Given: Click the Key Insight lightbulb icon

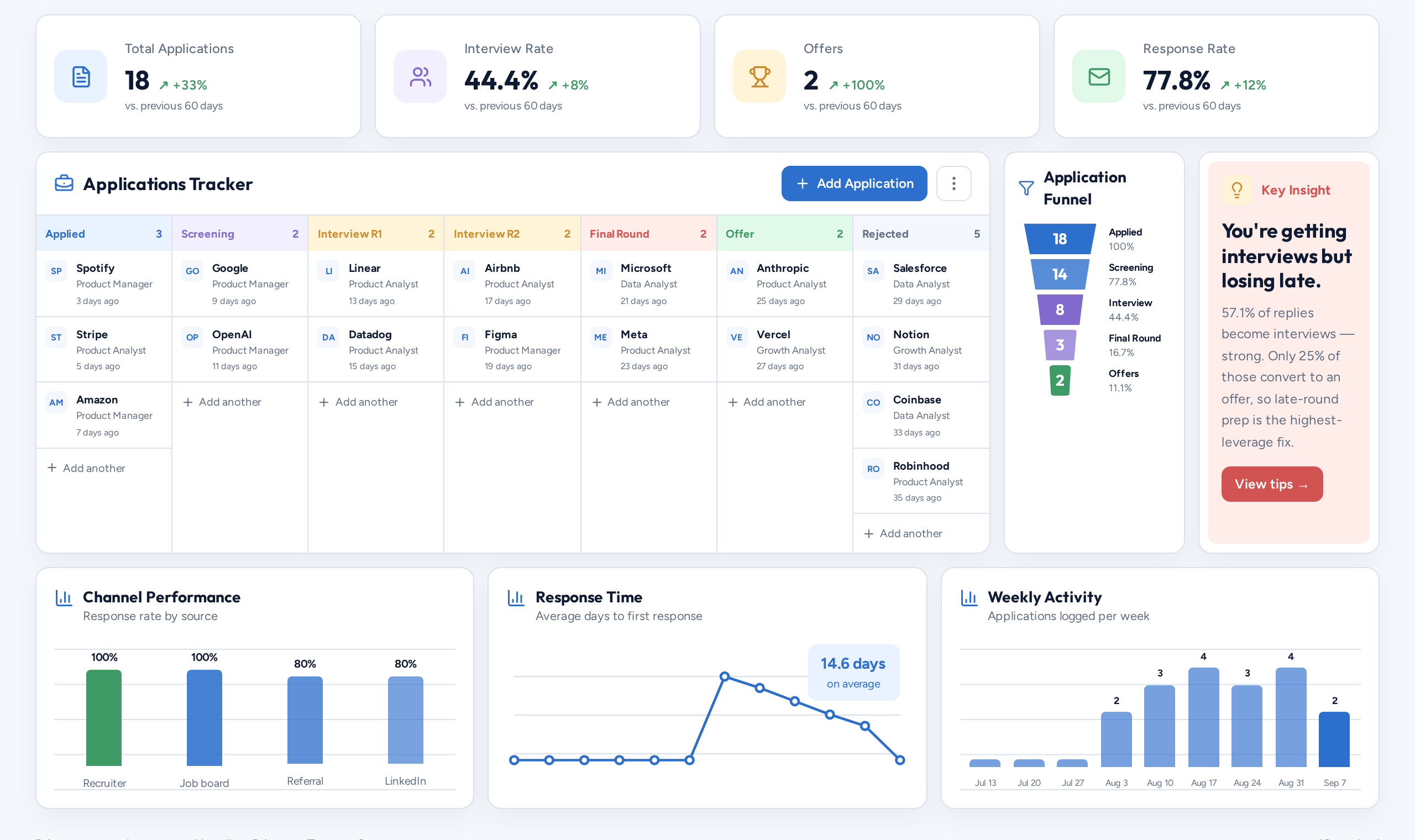Looking at the screenshot, I should 1236,190.
